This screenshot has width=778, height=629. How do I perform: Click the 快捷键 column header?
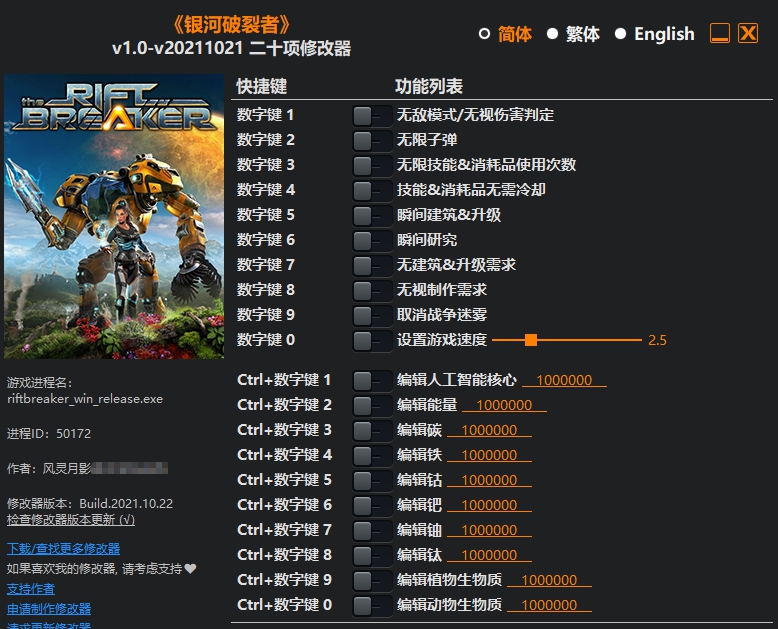coord(261,86)
